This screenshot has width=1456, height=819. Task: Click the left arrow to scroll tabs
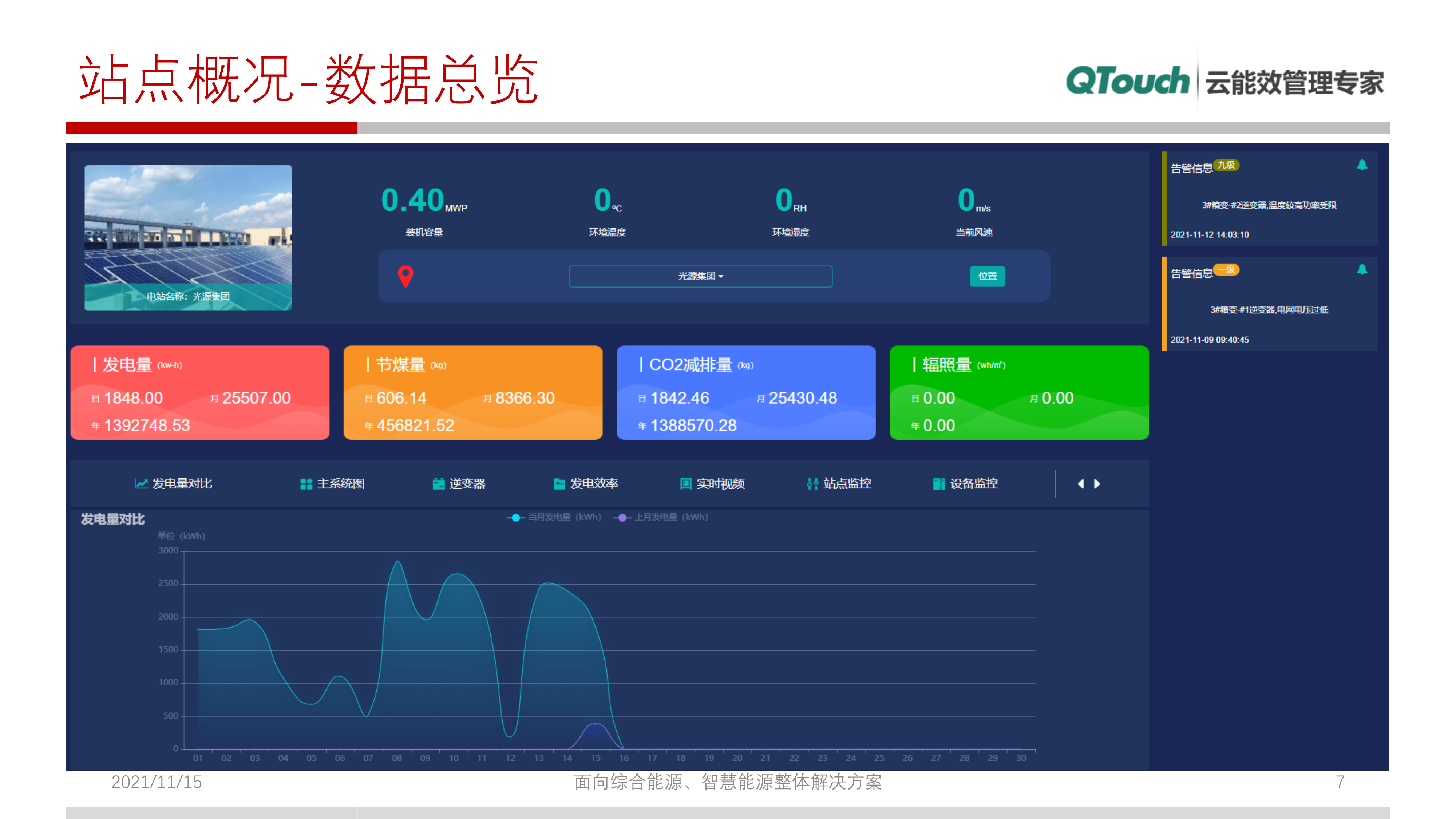(1081, 484)
